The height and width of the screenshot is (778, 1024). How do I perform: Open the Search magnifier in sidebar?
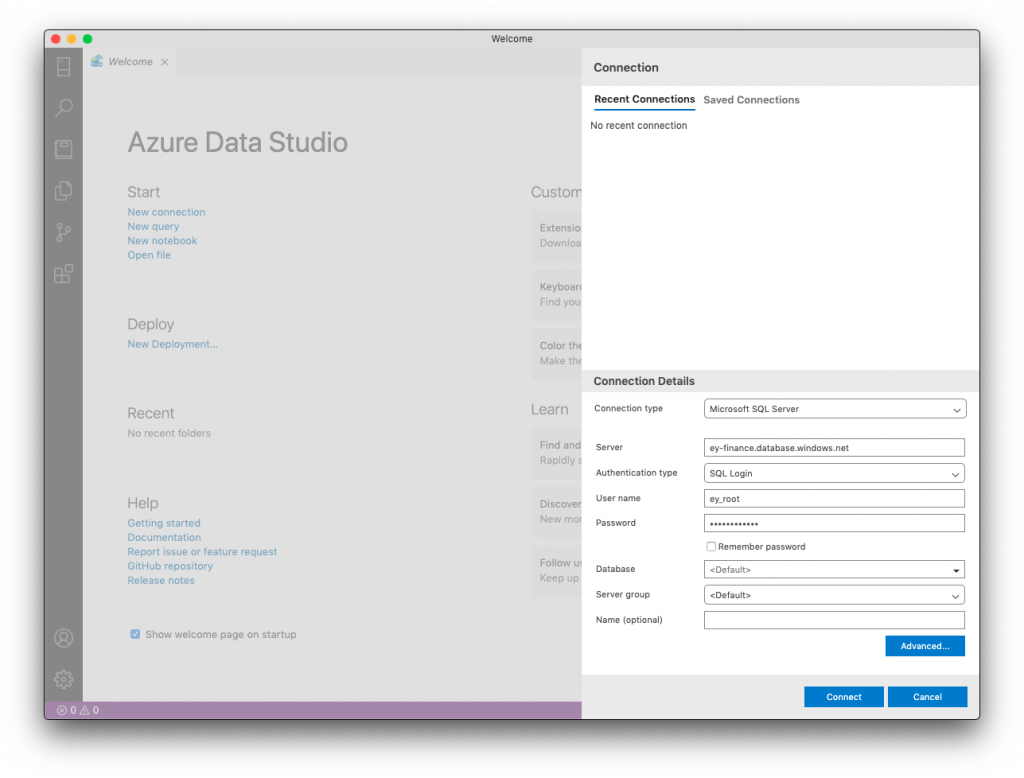tap(64, 107)
